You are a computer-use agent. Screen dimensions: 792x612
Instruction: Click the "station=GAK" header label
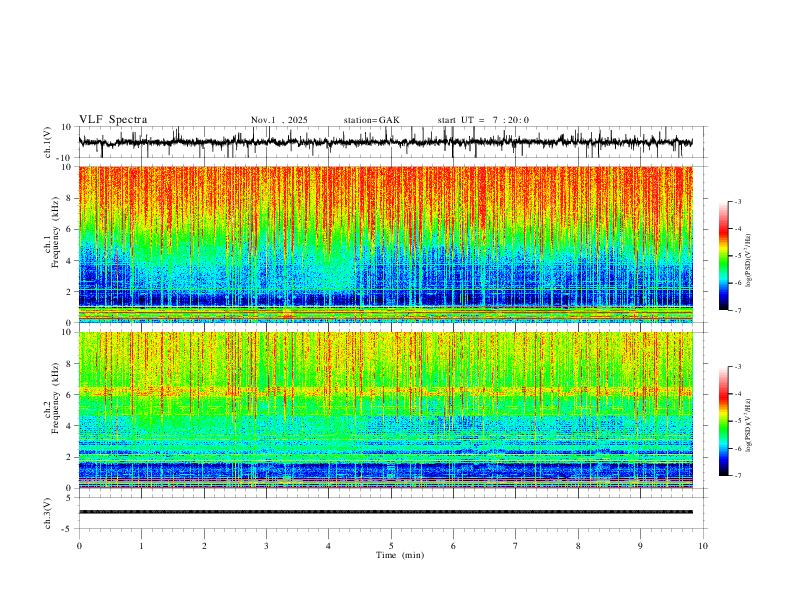pyautogui.click(x=371, y=120)
